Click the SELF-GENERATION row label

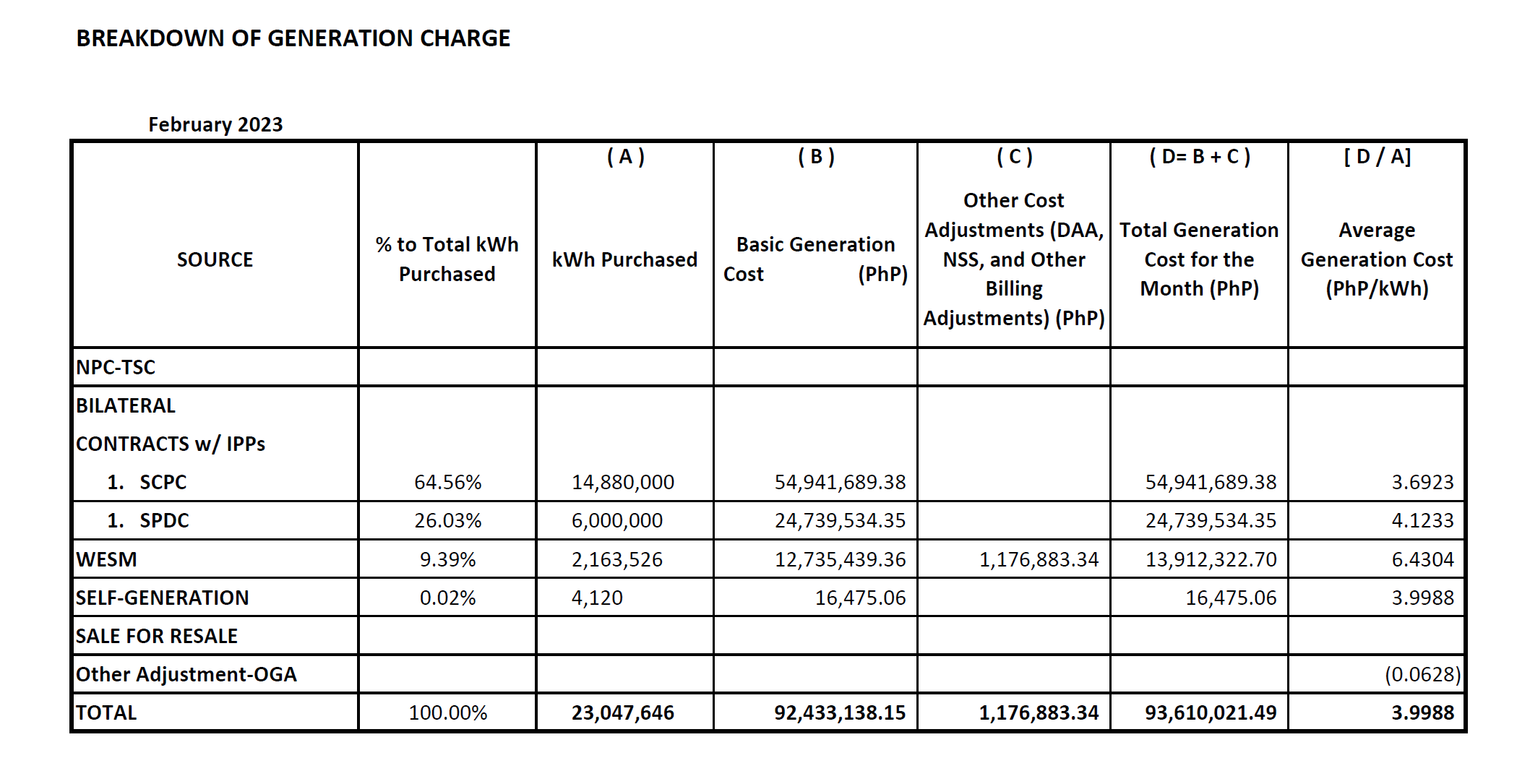click(x=163, y=598)
